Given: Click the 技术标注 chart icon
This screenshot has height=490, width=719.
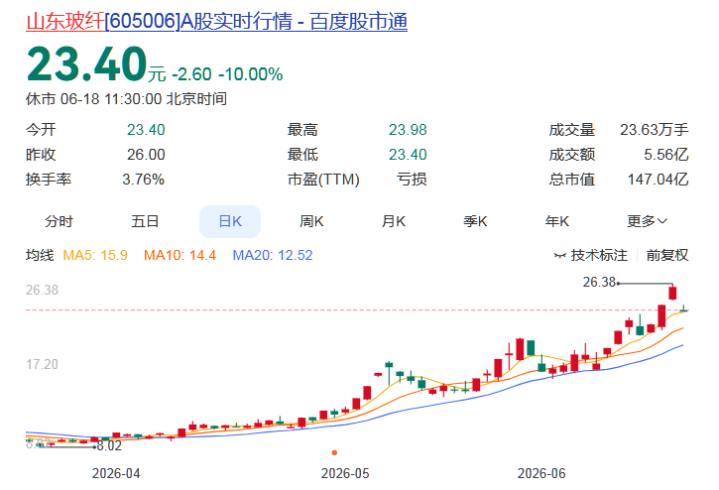Looking at the screenshot, I should 560,255.
